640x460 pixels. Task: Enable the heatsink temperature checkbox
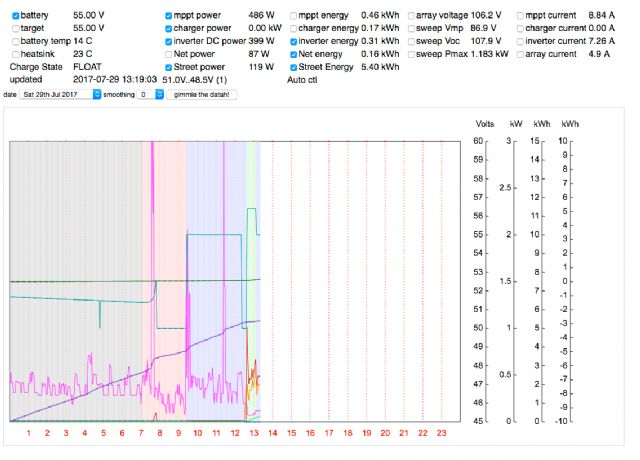pyautogui.click(x=15, y=54)
